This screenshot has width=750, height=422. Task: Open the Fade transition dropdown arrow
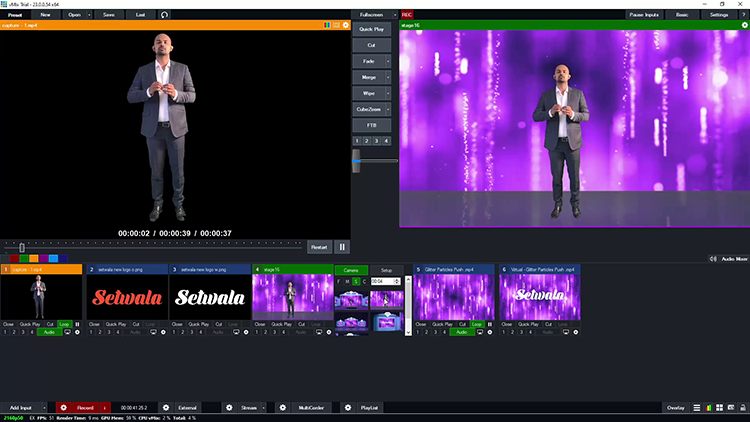pyautogui.click(x=388, y=60)
